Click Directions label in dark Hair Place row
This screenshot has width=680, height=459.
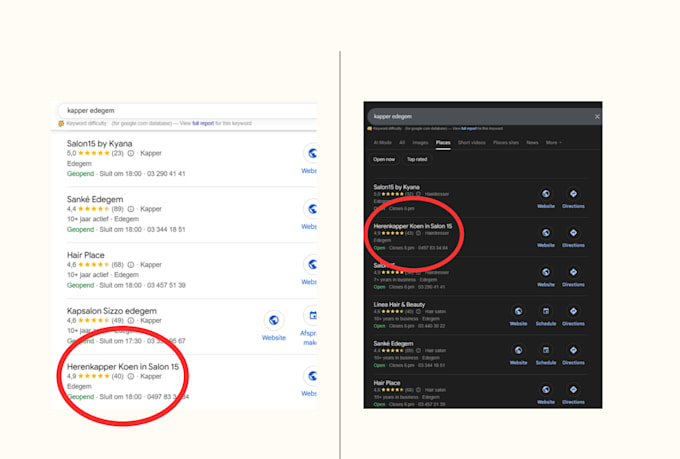573,402
